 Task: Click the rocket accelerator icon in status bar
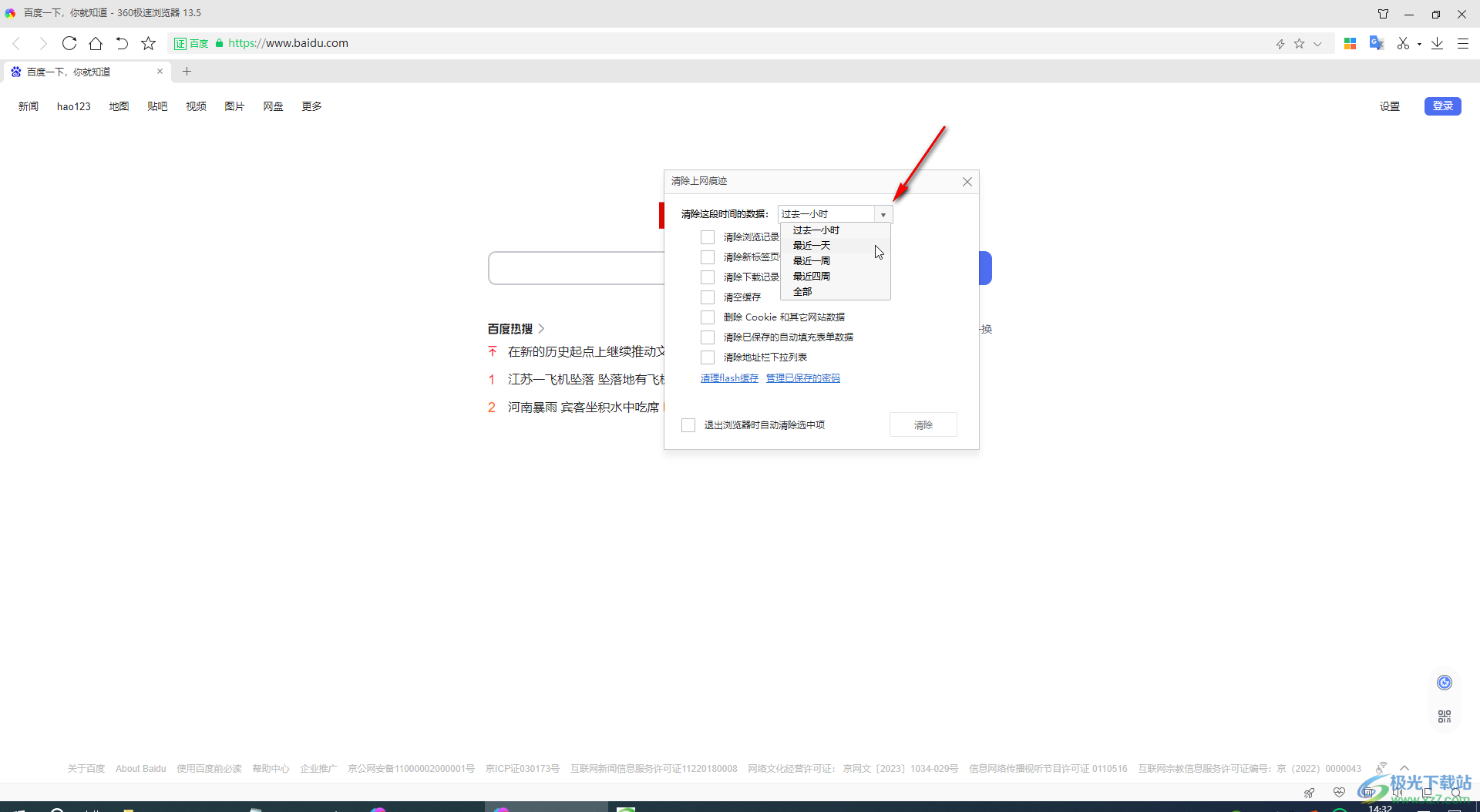(1309, 793)
